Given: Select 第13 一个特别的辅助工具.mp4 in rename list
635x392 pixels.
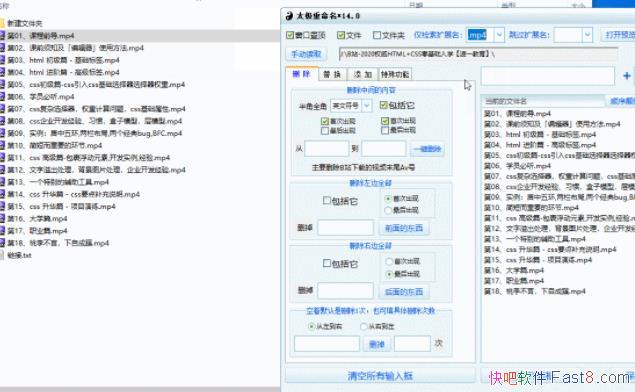Looking at the screenshot, I should coord(535,239).
